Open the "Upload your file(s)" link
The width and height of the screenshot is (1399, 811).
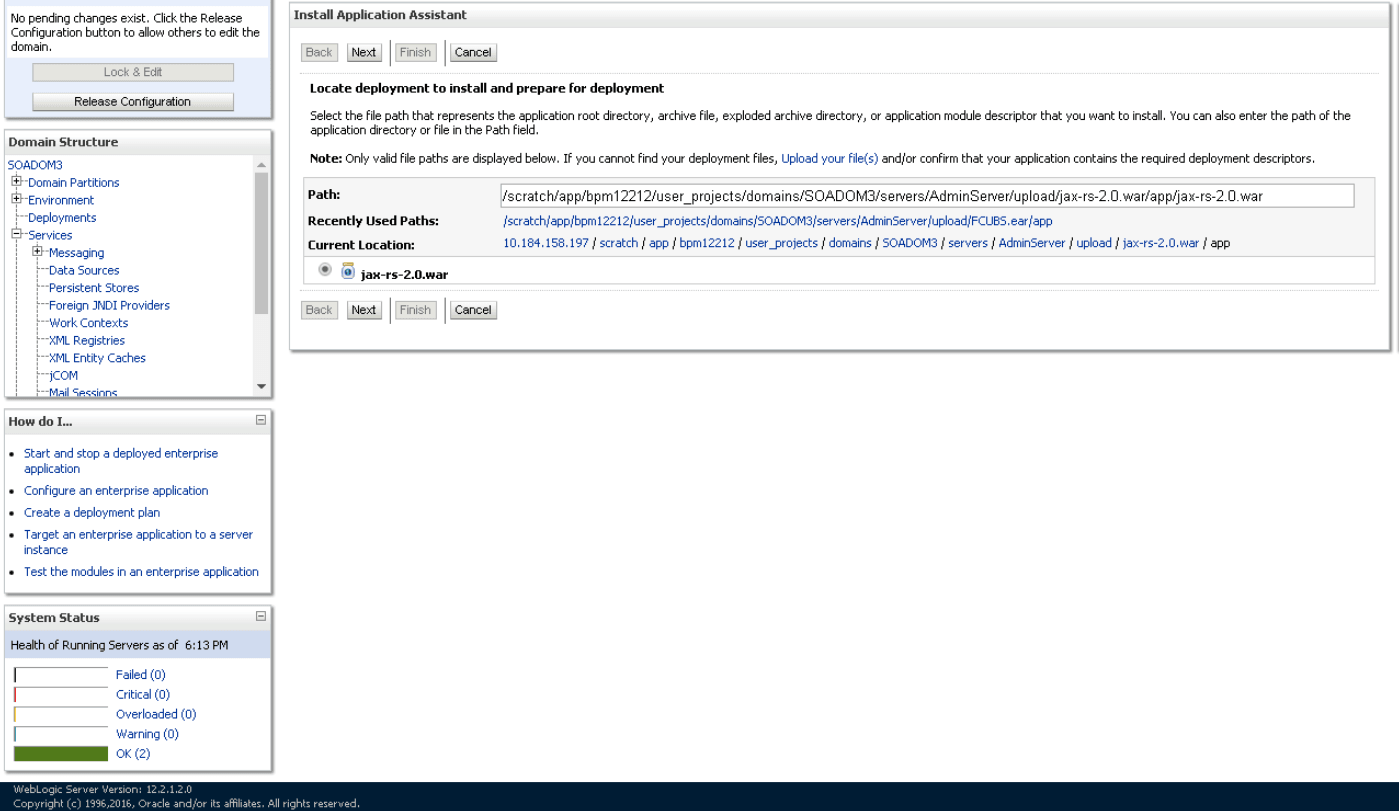pos(829,158)
